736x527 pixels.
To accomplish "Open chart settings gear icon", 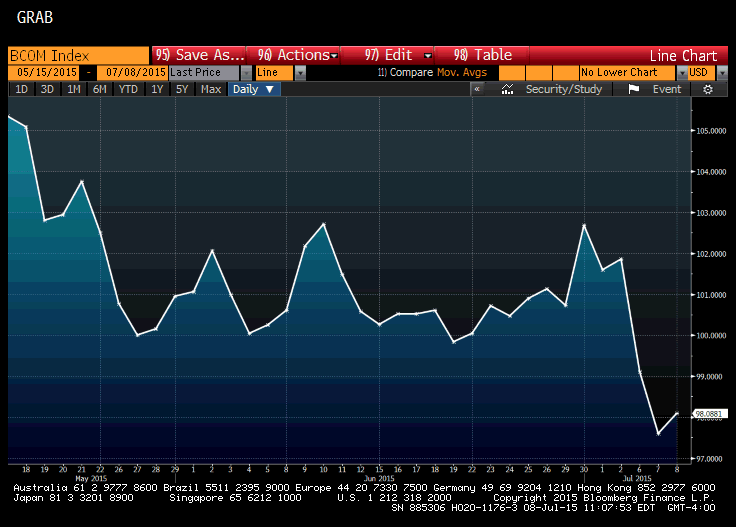I will [x=708, y=89].
